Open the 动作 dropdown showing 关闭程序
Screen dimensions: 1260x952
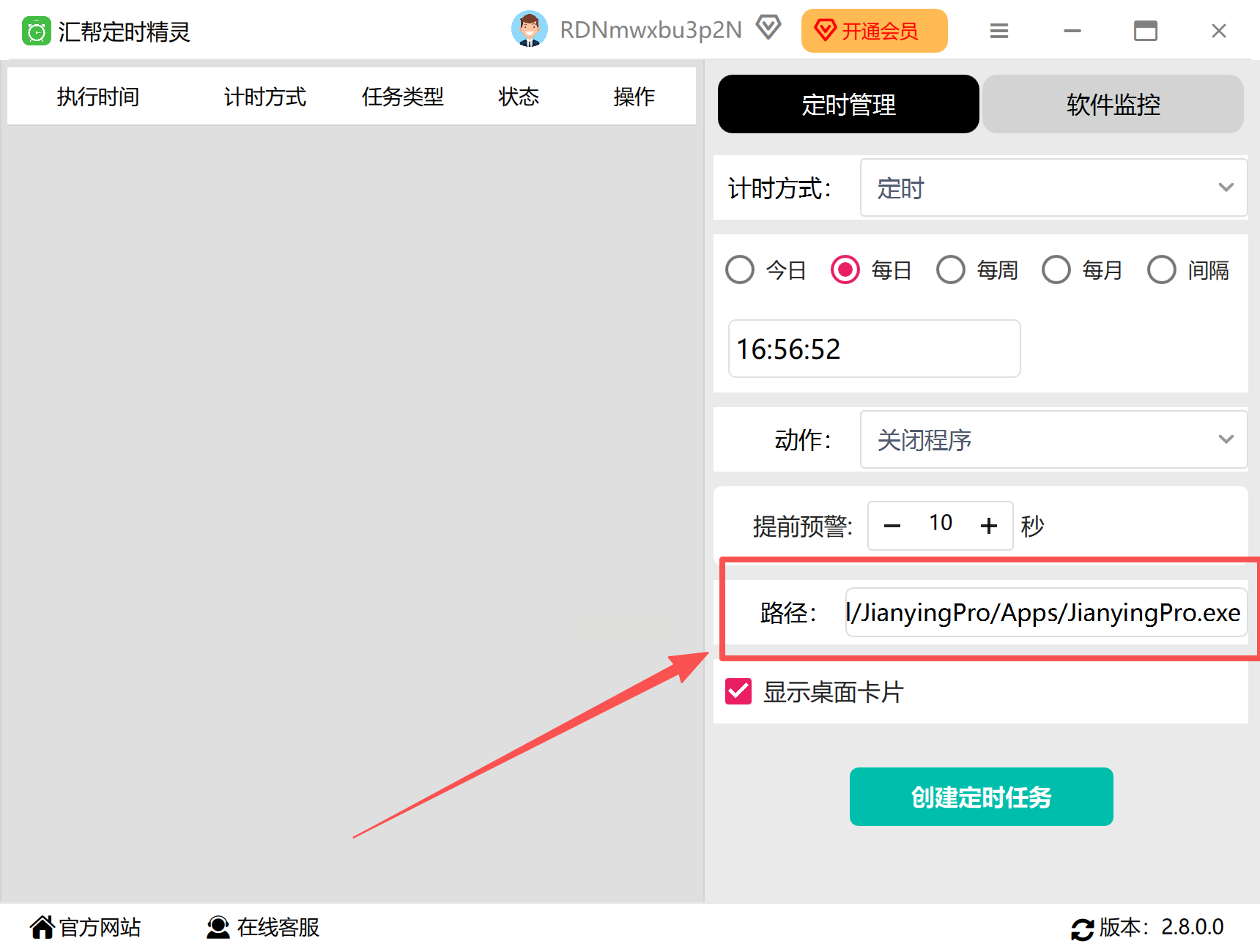click(x=1053, y=439)
